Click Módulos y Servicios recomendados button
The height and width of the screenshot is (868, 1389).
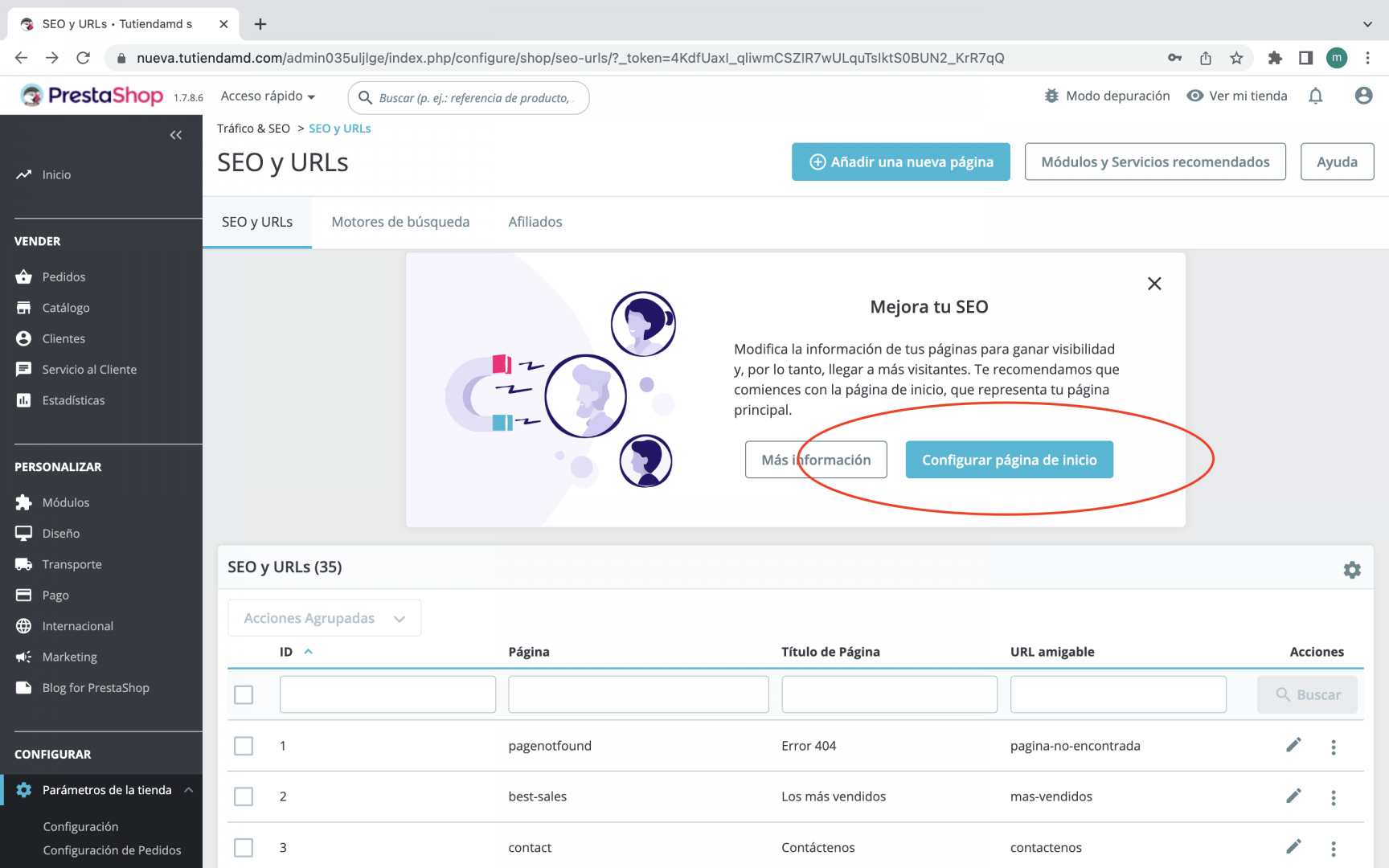(1155, 162)
